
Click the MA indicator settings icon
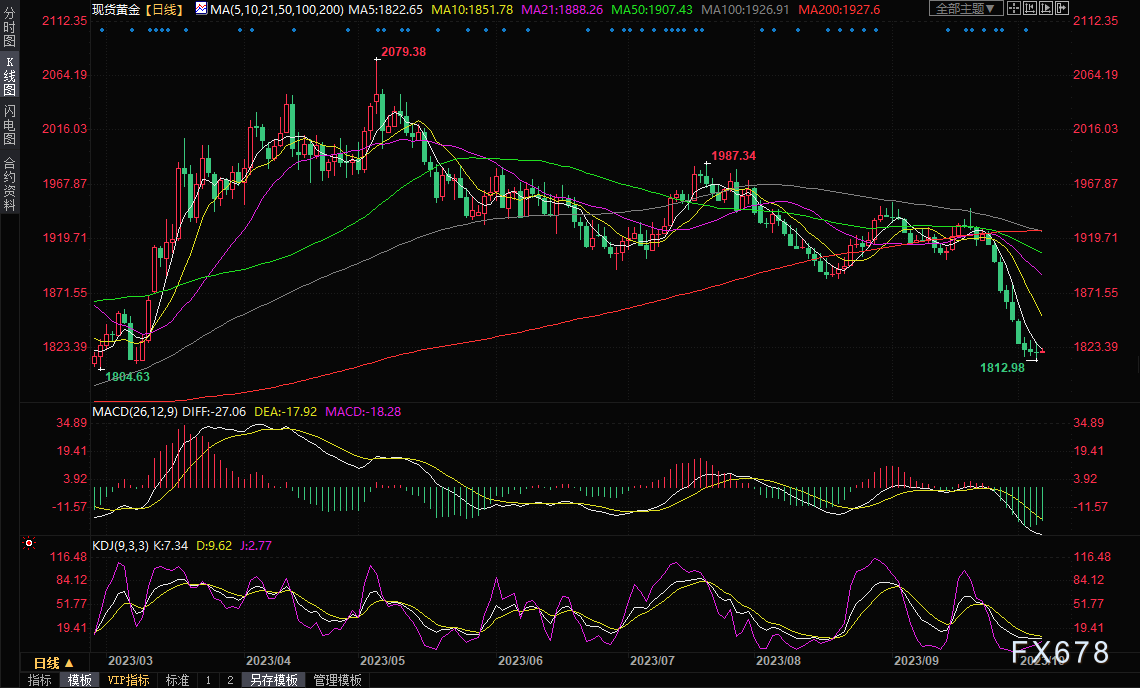coord(202,8)
